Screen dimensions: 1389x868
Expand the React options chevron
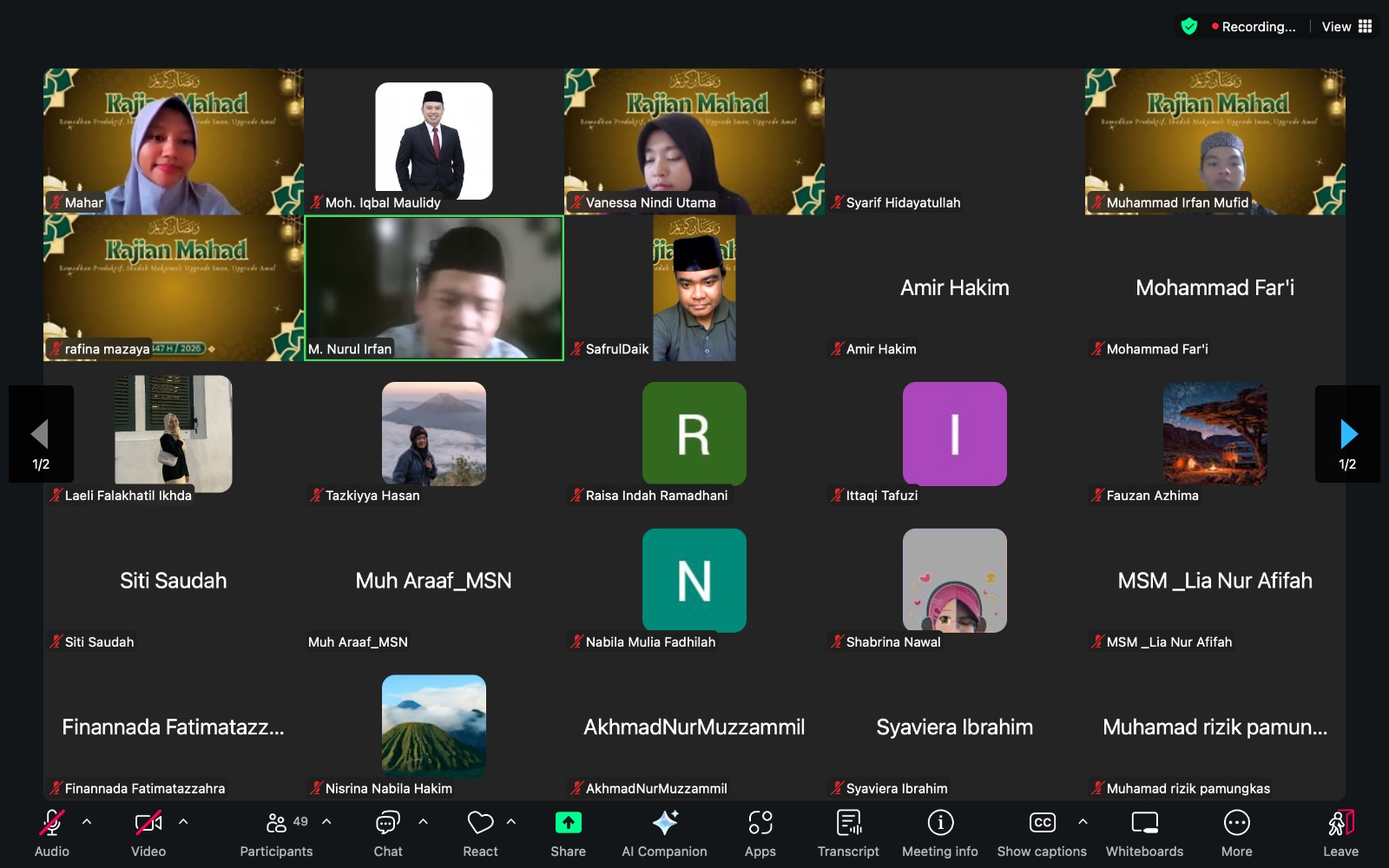[511, 821]
